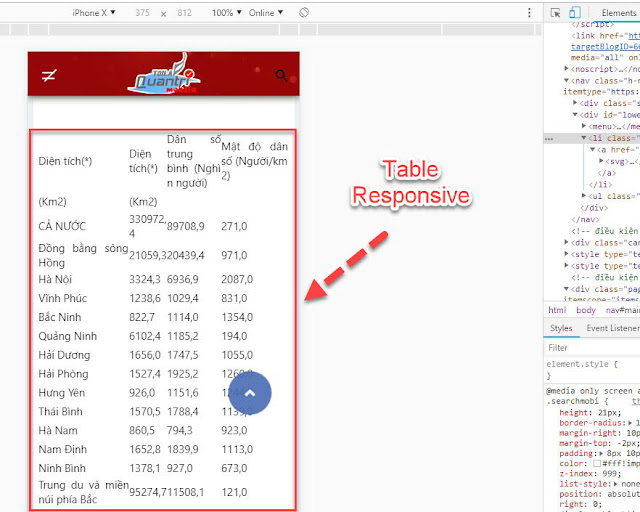Screen dimensions: 640x512
Task: Click the Quantri mobile logo
Action: (x=164, y=74)
